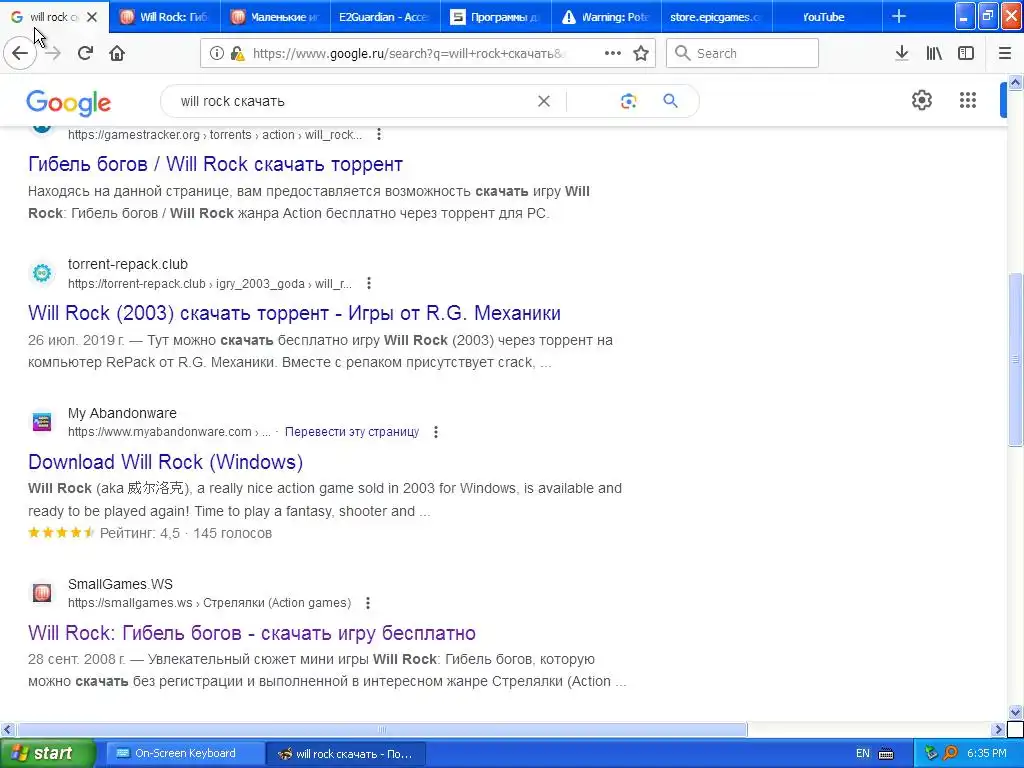Viewport: 1024px width, 768px height.
Task: Click the scroll down arrow
Action: pos(1015,712)
